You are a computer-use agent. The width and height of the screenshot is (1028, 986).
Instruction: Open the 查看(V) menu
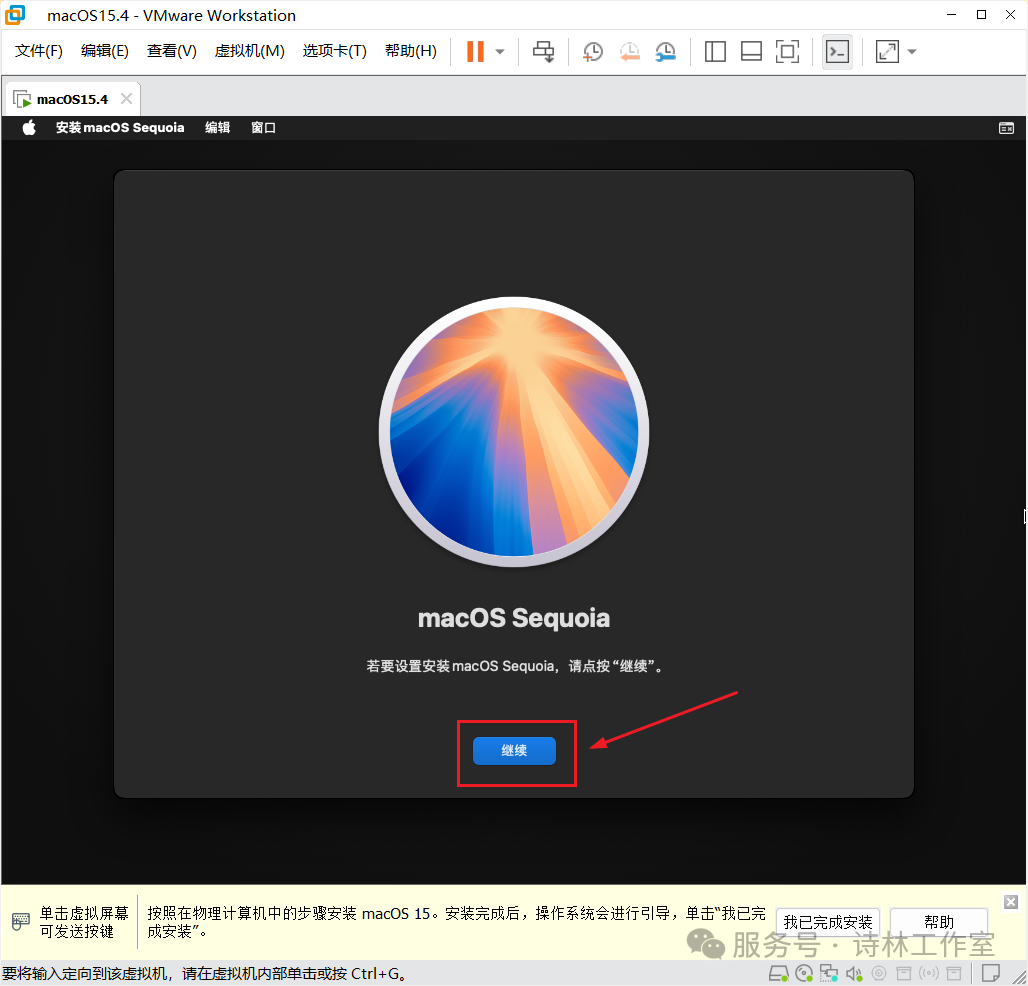[172, 51]
